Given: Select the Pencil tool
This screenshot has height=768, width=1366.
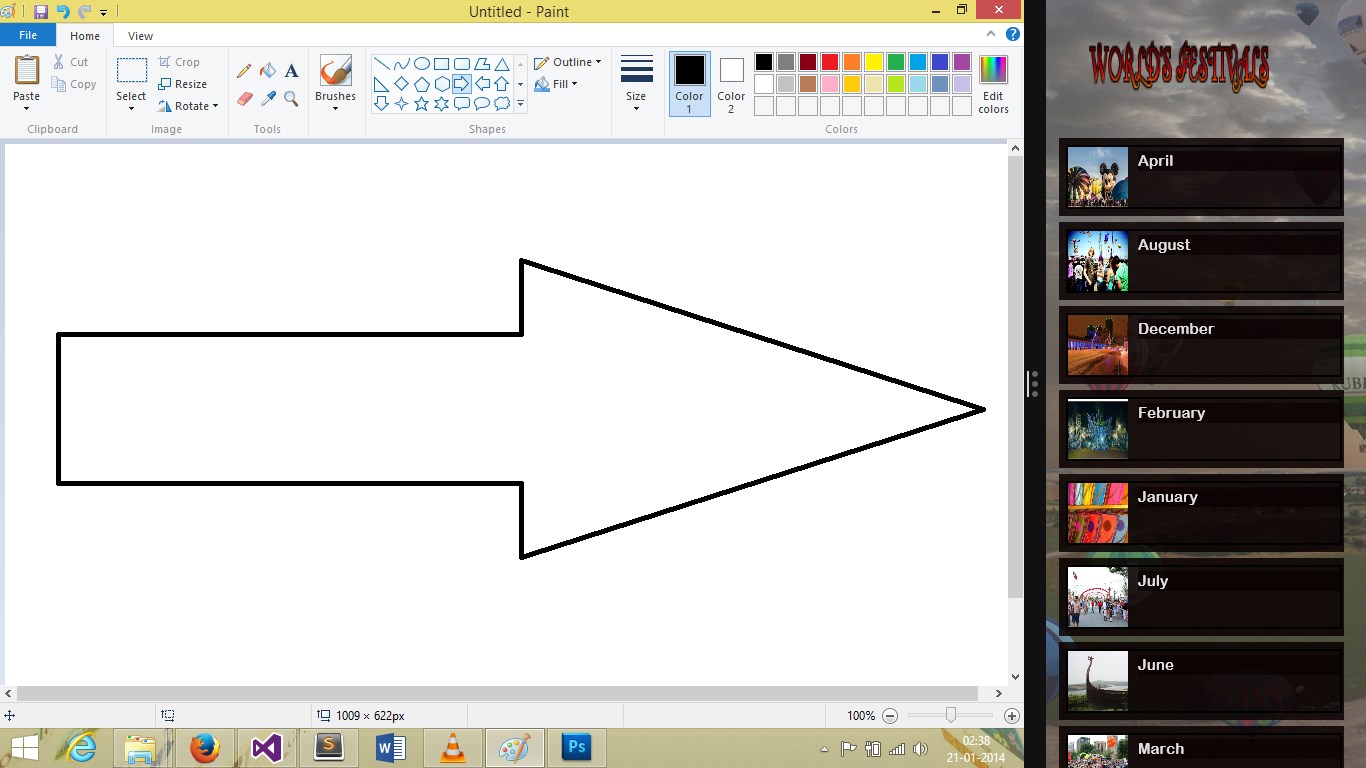Looking at the screenshot, I should click(244, 71).
